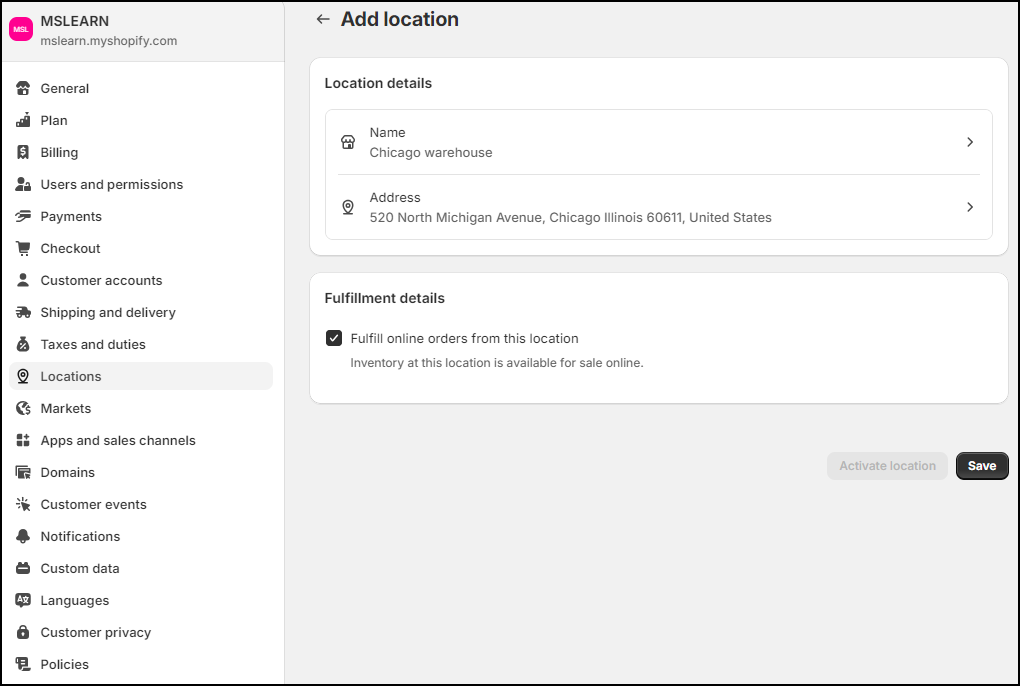The height and width of the screenshot is (686, 1020).
Task: Click the Languages icon in sidebar
Action: (23, 600)
